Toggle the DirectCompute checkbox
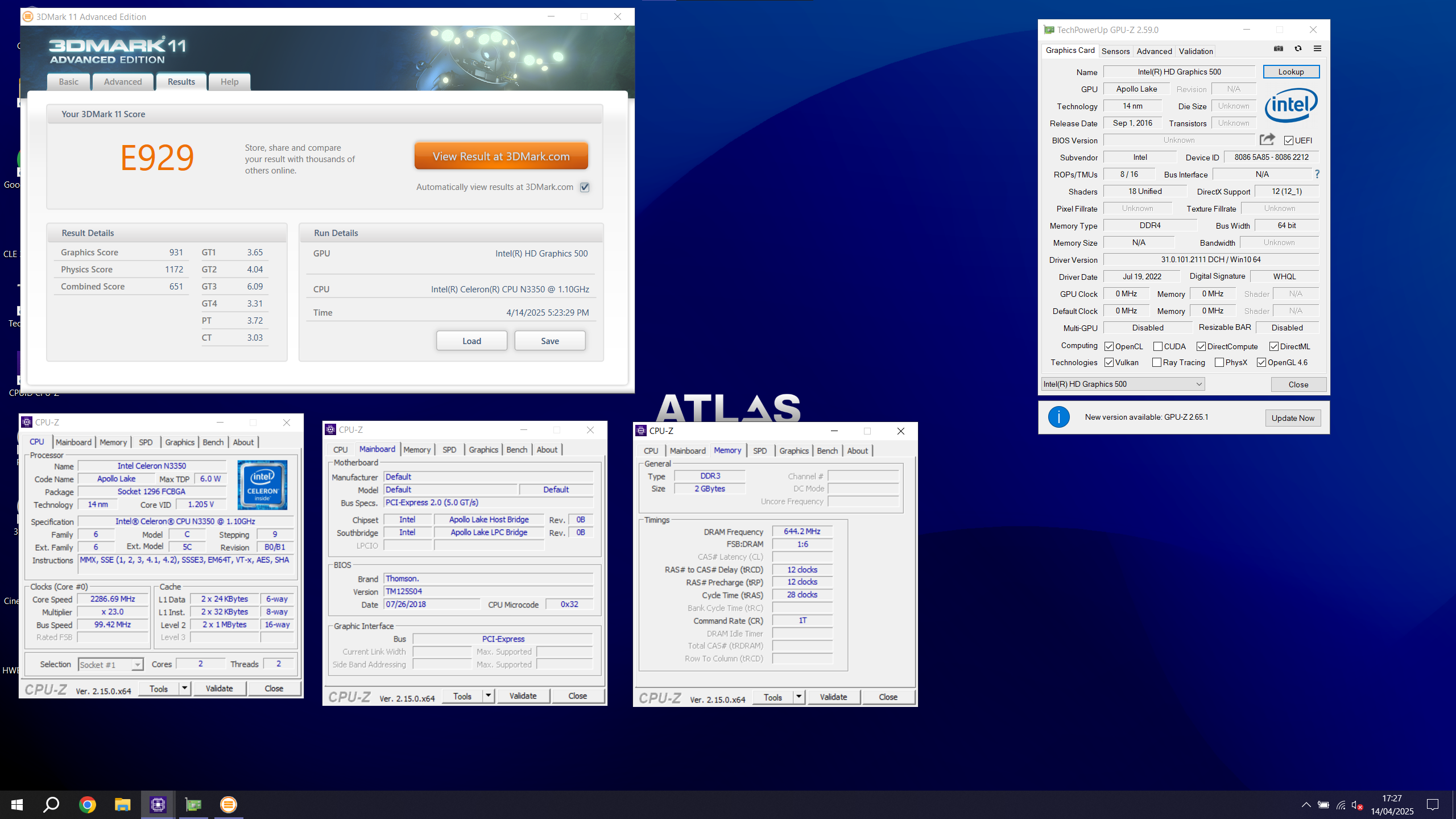1456x819 pixels. [x=1201, y=346]
